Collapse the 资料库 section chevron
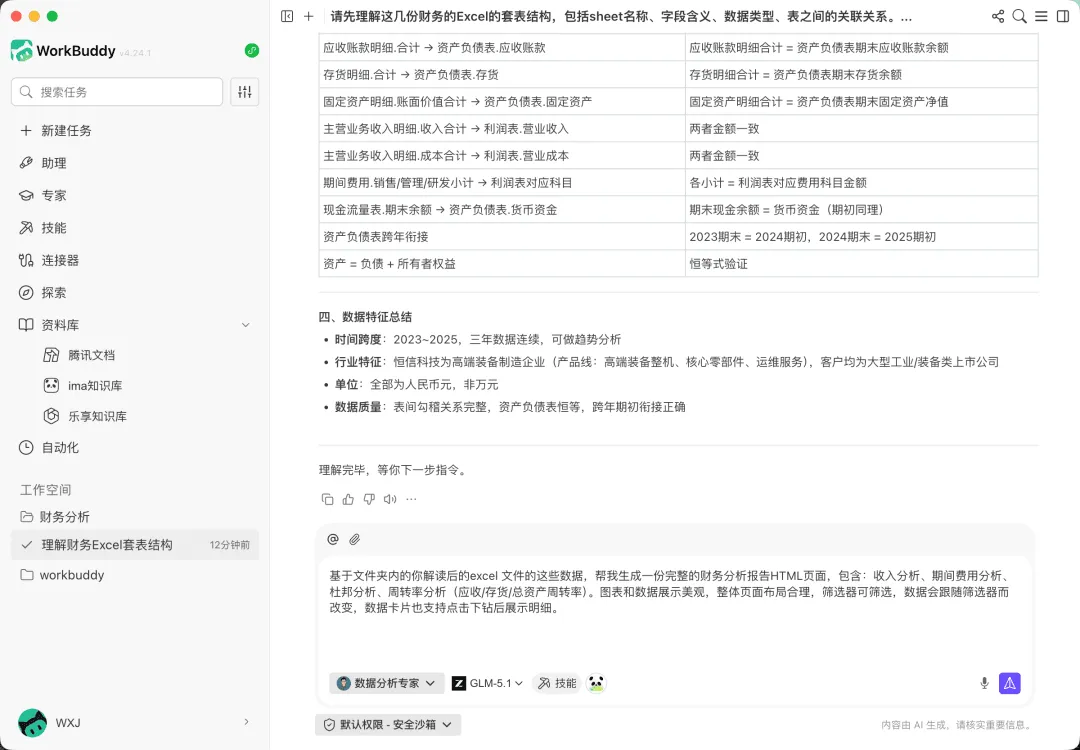Screen dimensions: 1080x750 point(245,325)
